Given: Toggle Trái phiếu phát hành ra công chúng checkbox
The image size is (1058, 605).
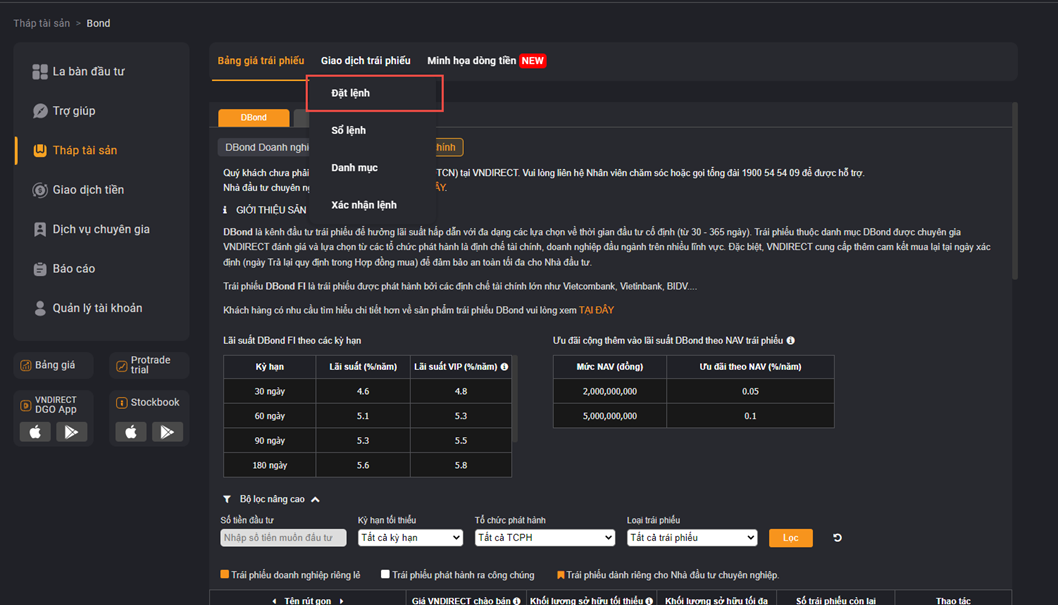Looking at the screenshot, I should pos(385,575).
